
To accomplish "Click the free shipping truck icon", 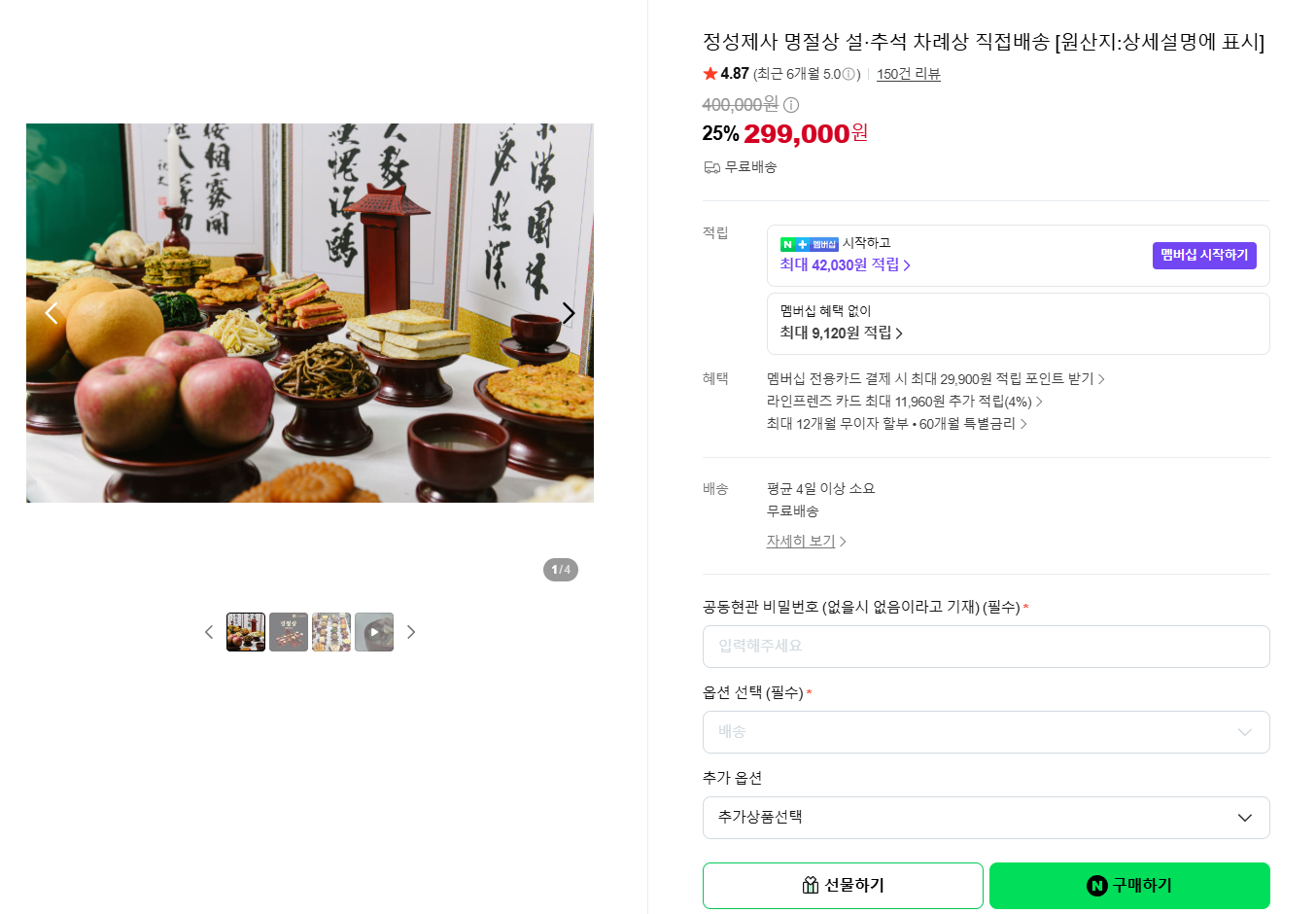I will point(711,167).
